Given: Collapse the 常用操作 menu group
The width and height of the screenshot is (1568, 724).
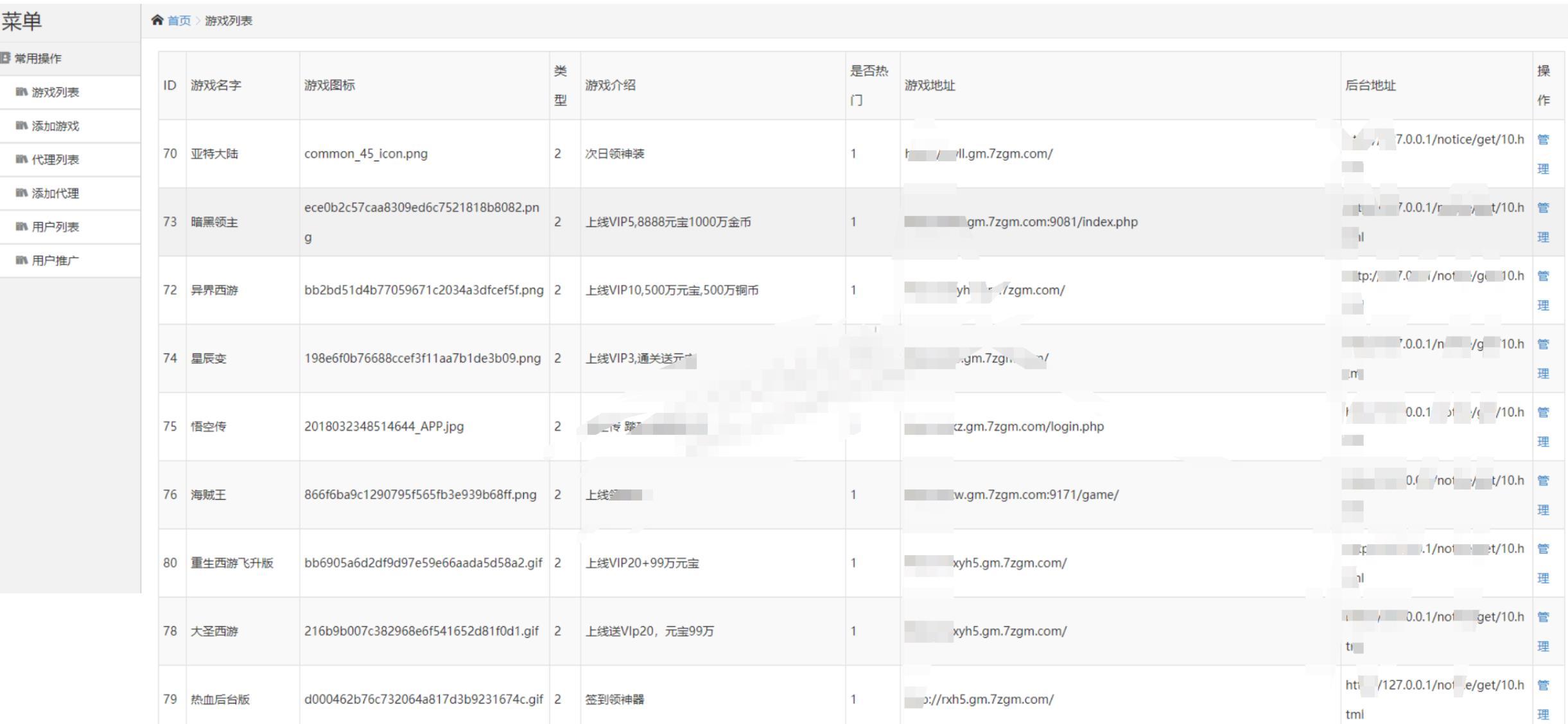Looking at the screenshot, I should pos(70,58).
